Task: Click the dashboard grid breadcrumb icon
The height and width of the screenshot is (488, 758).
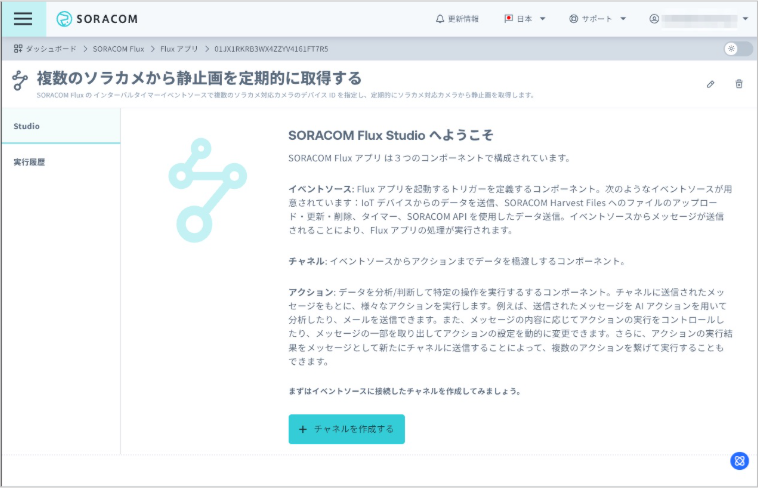Action: (x=18, y=48)
